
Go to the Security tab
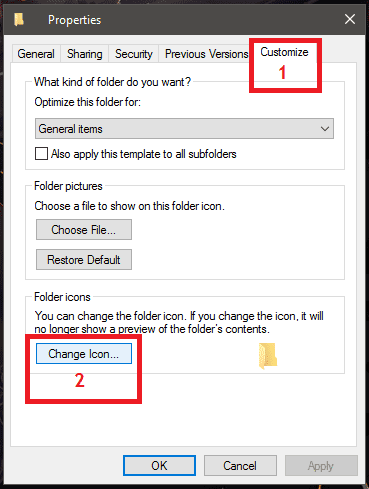[x=134, y=54]
